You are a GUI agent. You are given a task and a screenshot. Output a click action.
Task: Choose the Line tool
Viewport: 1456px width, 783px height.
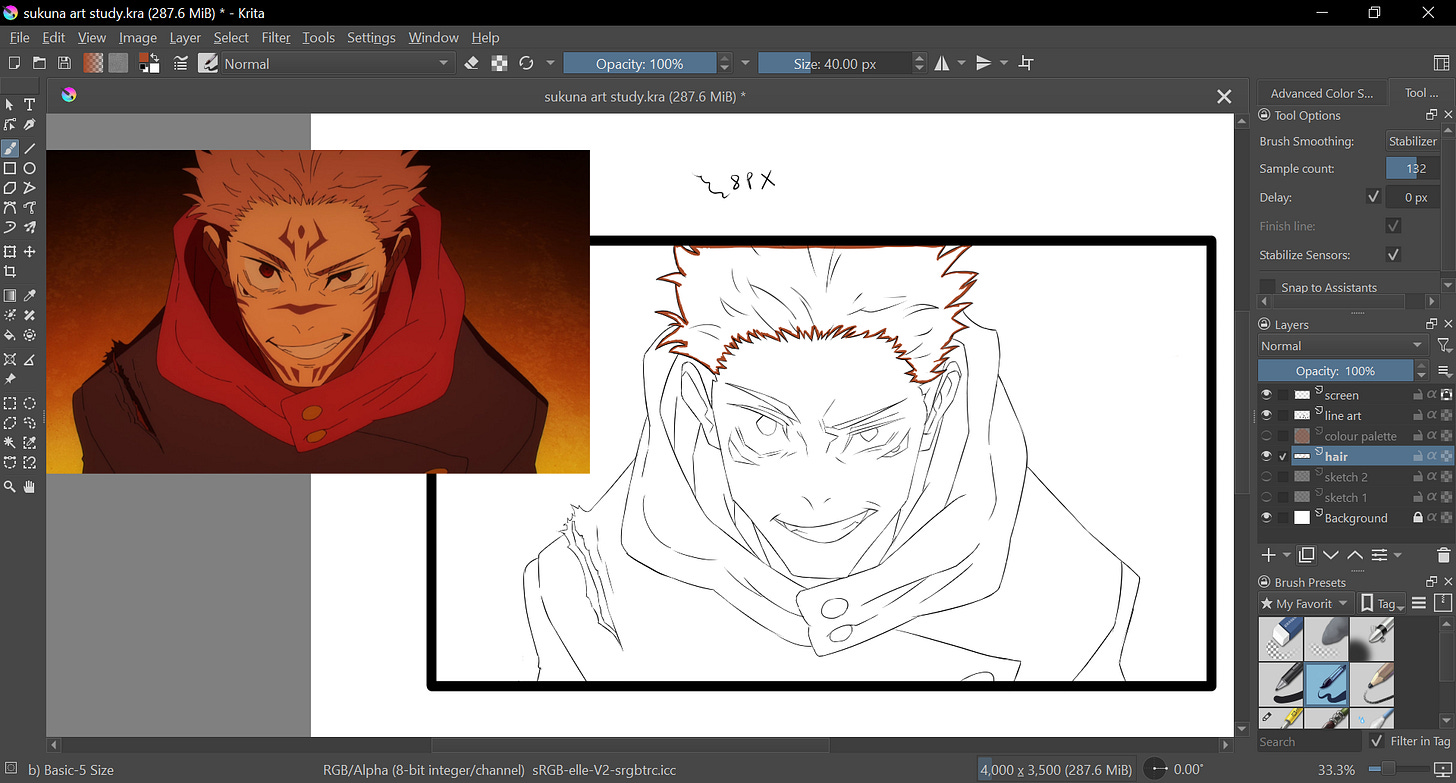point(30,148)
